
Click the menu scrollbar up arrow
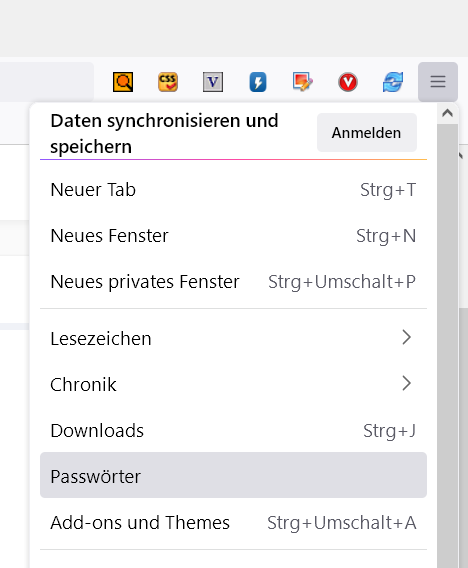[447, 113]
